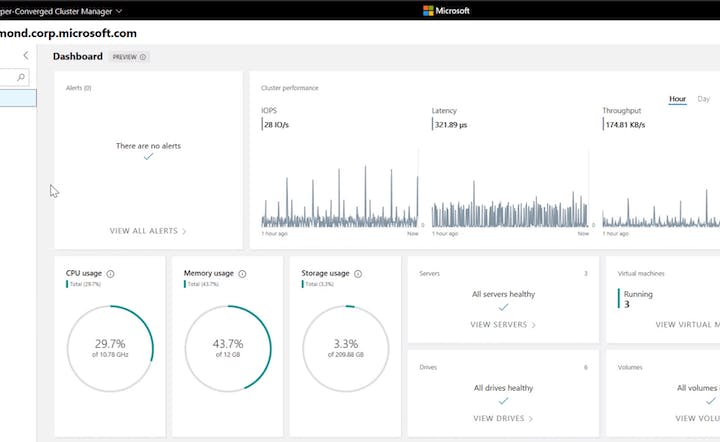Open the Storage usage info icon
This screenshot has width=720, height=442.
coord(358,274)
